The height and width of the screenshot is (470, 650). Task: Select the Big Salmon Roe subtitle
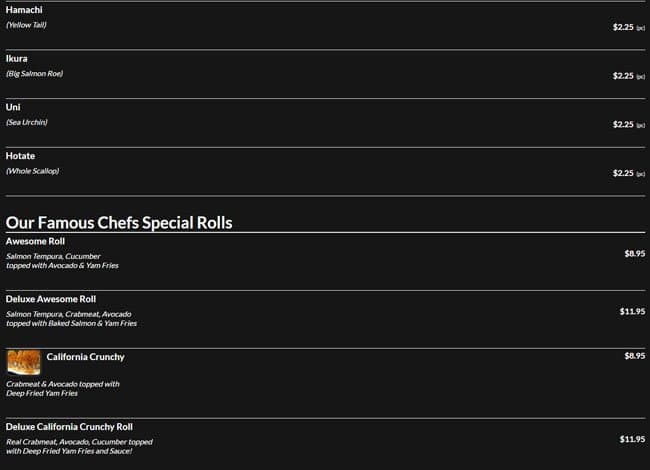[34, 74]
